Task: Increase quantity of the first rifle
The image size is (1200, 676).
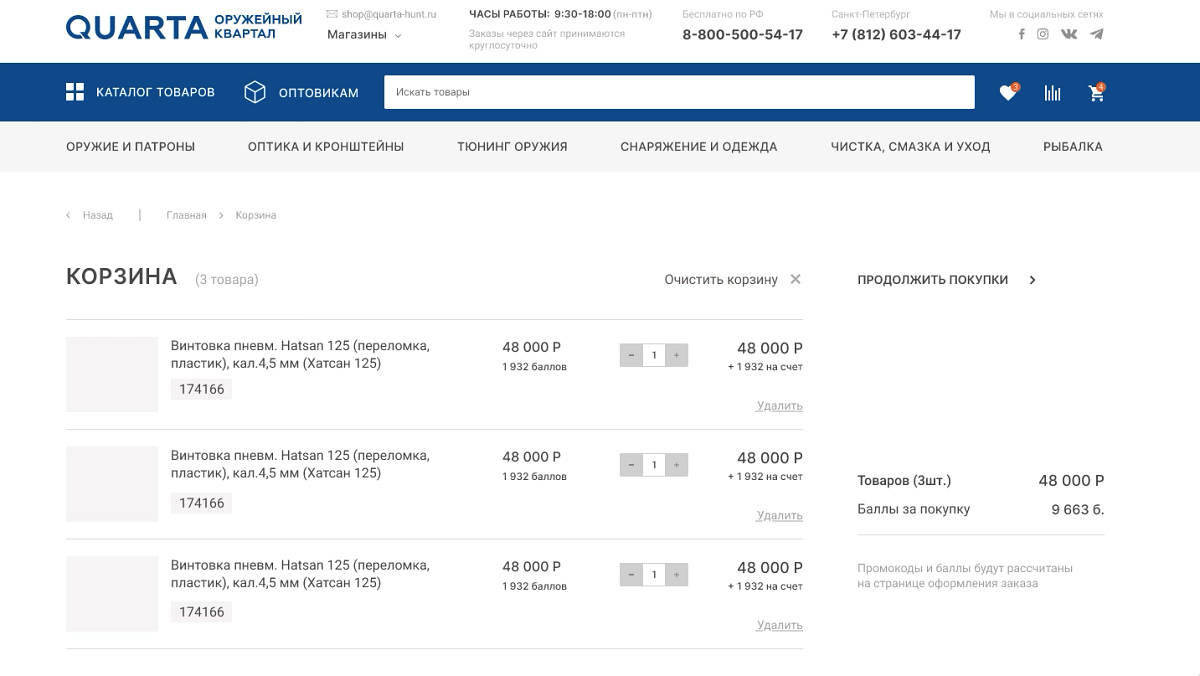Action: tap(677, 355)
